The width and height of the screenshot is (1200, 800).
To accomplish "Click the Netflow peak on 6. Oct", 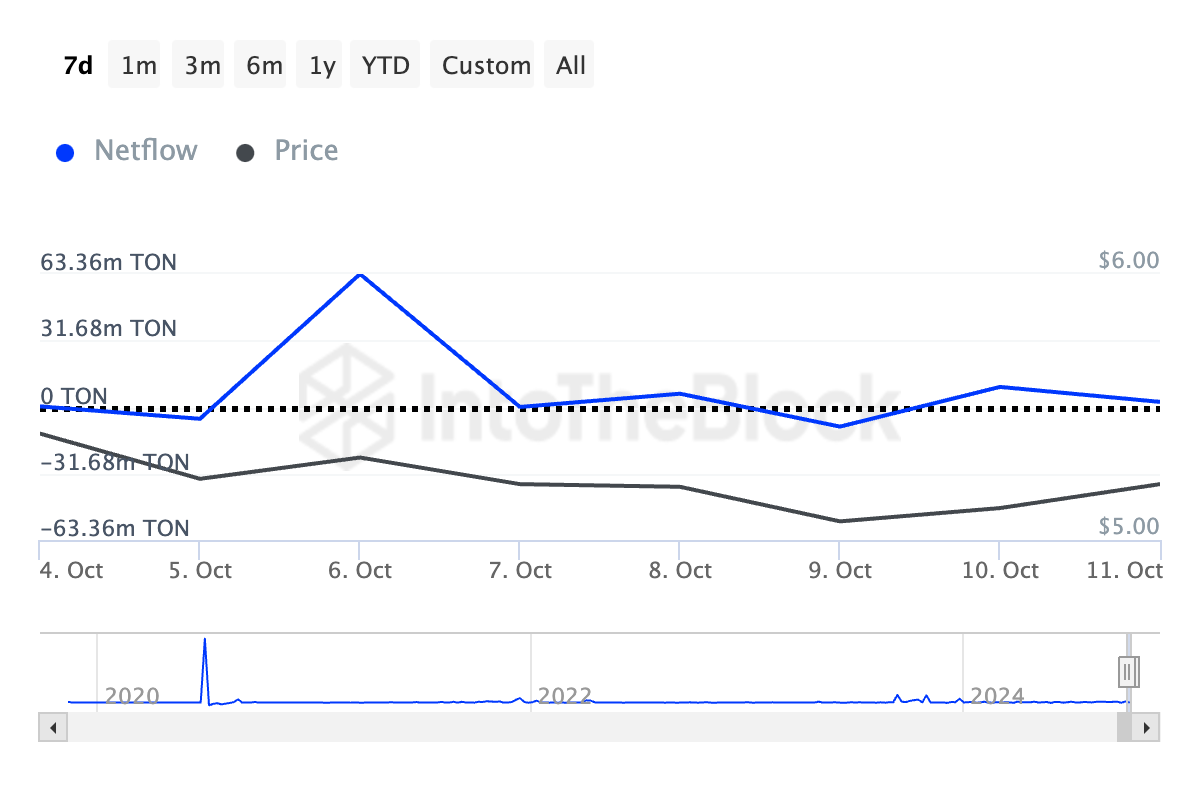I will point(360,274).
